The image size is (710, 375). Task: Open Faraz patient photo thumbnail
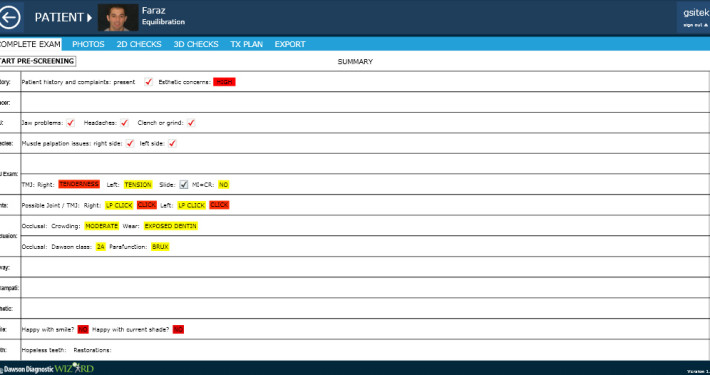click(x=118, y=18)
